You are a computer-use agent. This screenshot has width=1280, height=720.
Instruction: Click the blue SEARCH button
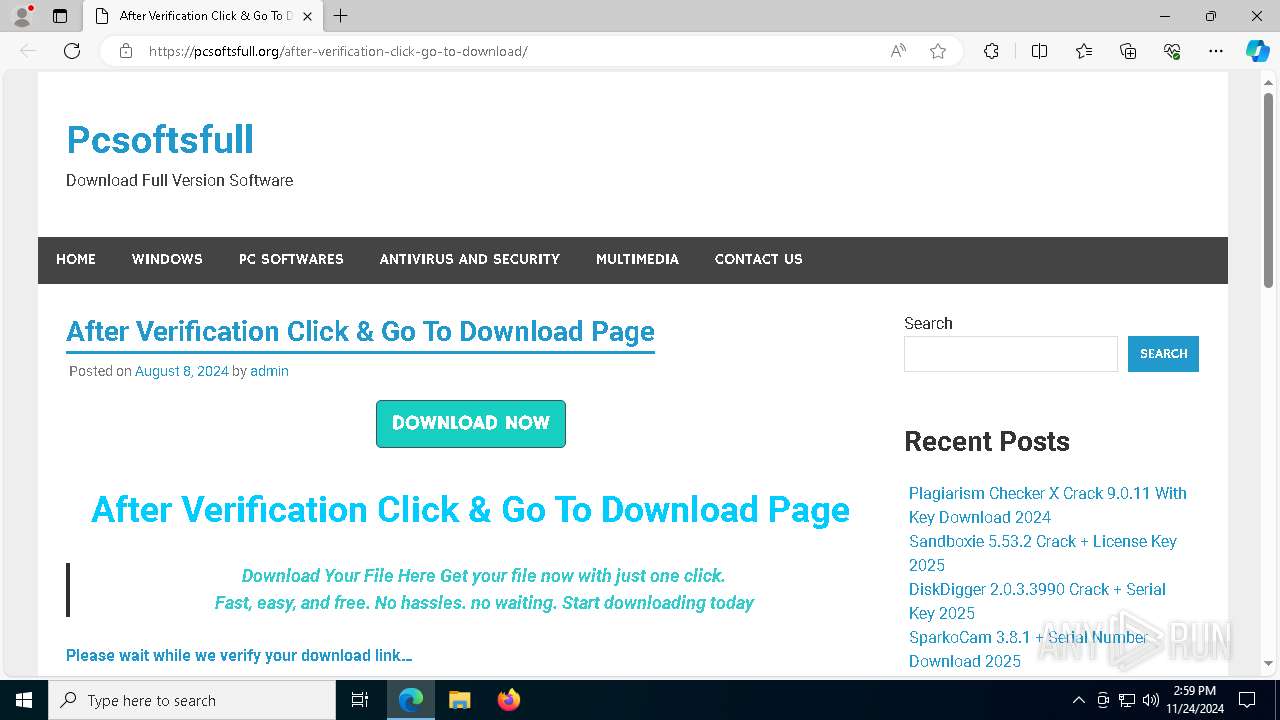pos(1163,354)
